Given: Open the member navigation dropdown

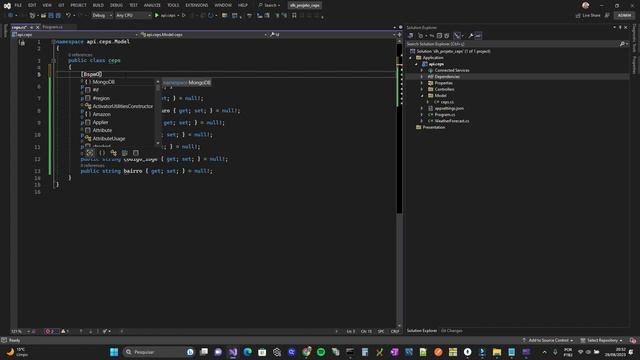Looking at the screenshot, I should (x=333, y=35).
